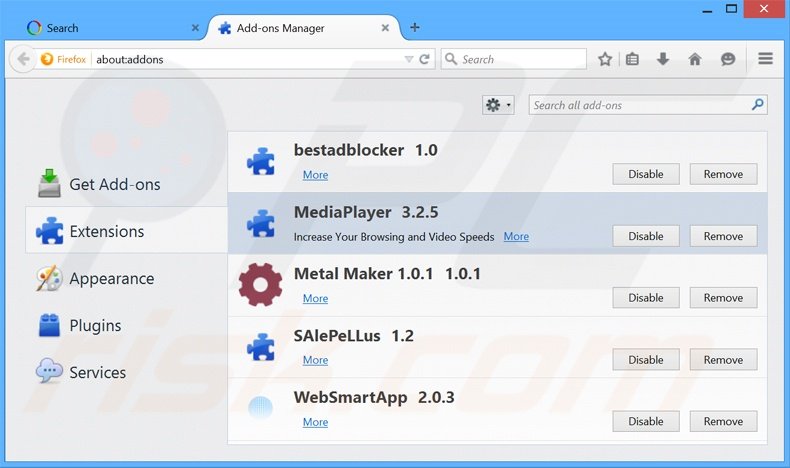Screen dimensions: 790x468
Task: Bookmark this page with star icon
Action: (x=605, y=59)
